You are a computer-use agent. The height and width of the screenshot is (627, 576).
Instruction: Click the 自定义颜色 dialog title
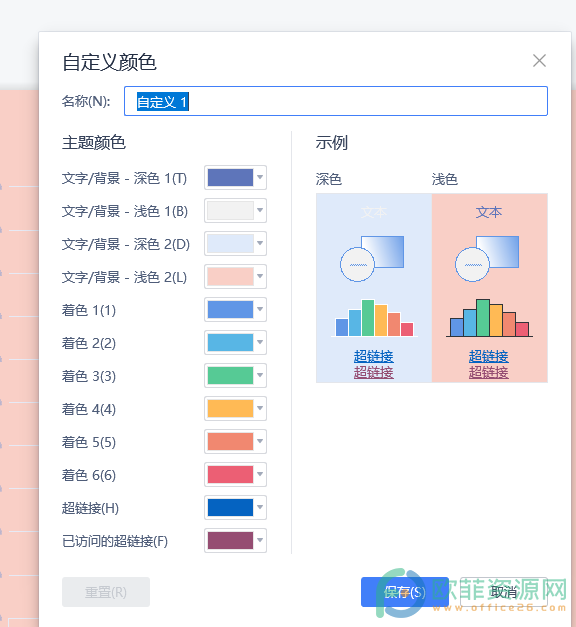click(109, 62)
